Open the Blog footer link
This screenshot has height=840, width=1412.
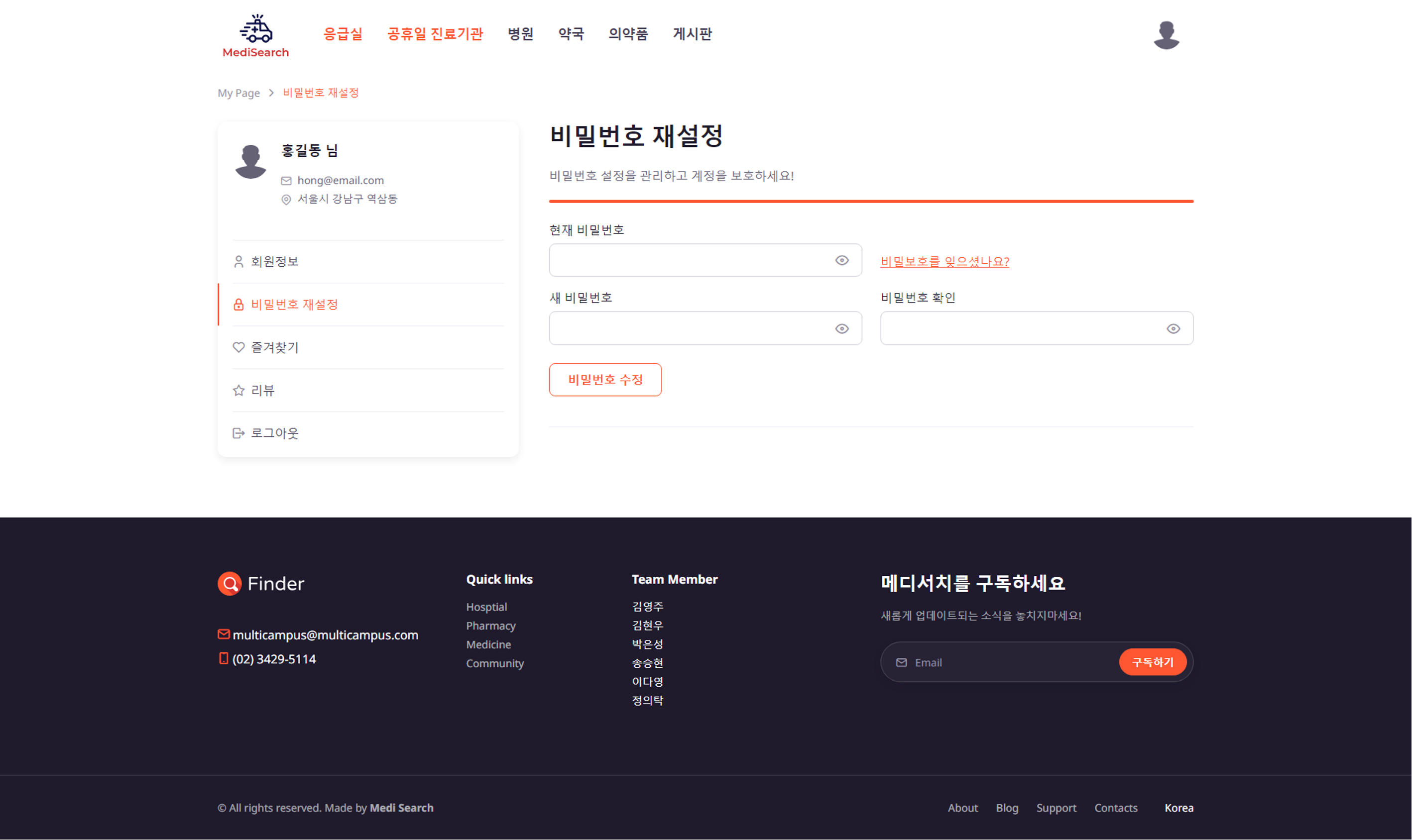coord(1007,808)
